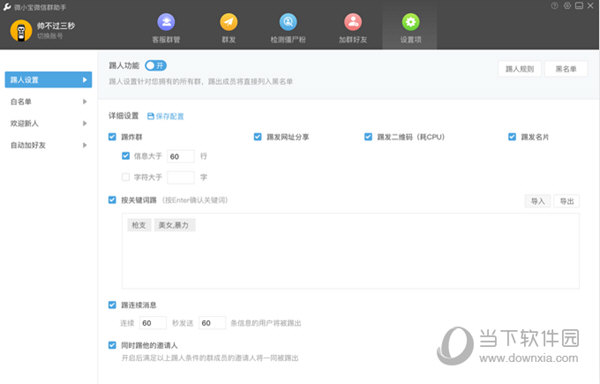
Task: Uncheck the 信息大于 checkbox
Action: [x=126, y=156]
